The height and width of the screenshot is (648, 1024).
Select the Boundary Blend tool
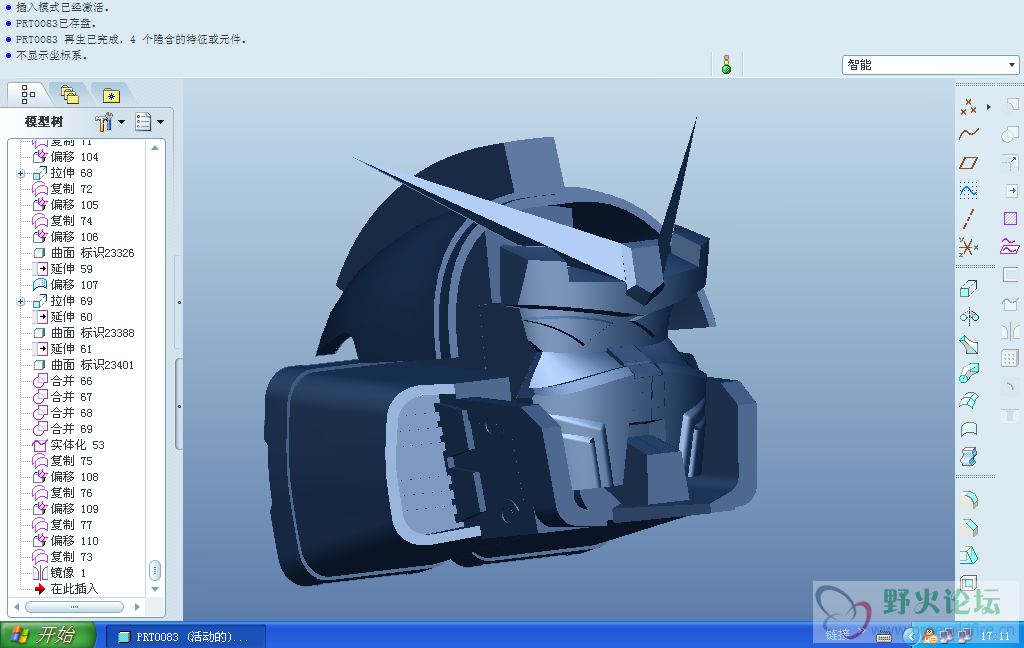click(968, 400)
